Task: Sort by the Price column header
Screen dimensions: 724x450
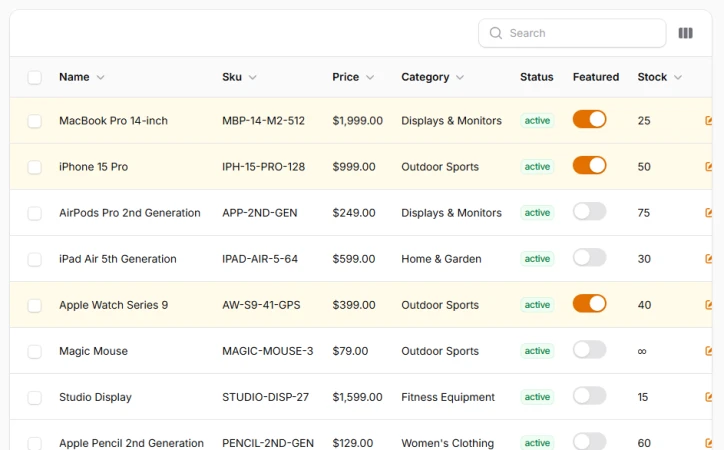Action: [x=353, y=77]
